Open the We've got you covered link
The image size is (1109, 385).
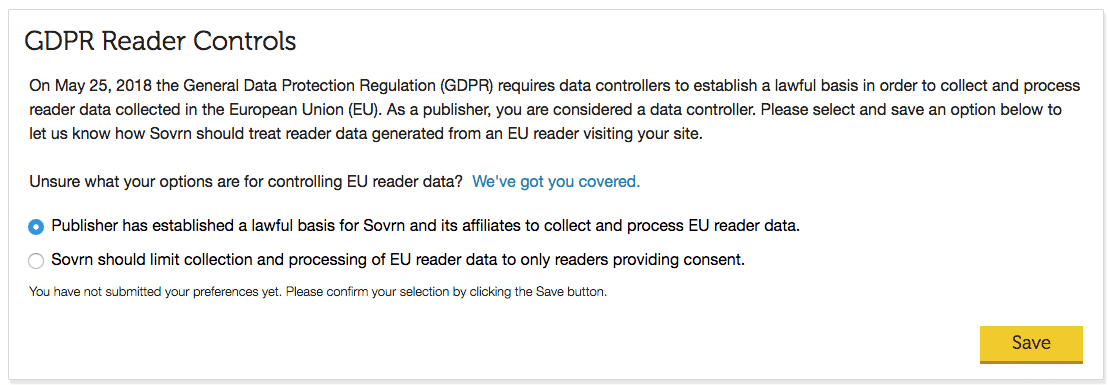click(556, 181)
